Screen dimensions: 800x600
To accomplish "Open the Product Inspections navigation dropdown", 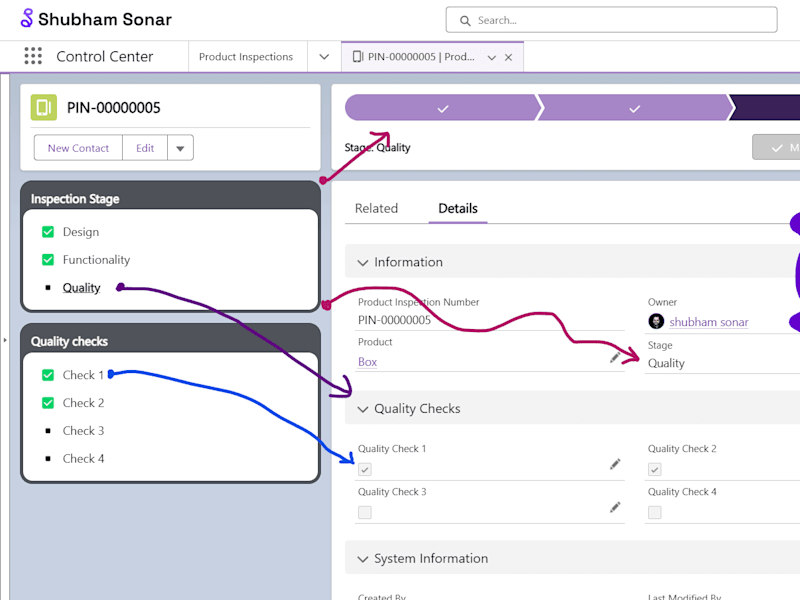I will point(324,57).
